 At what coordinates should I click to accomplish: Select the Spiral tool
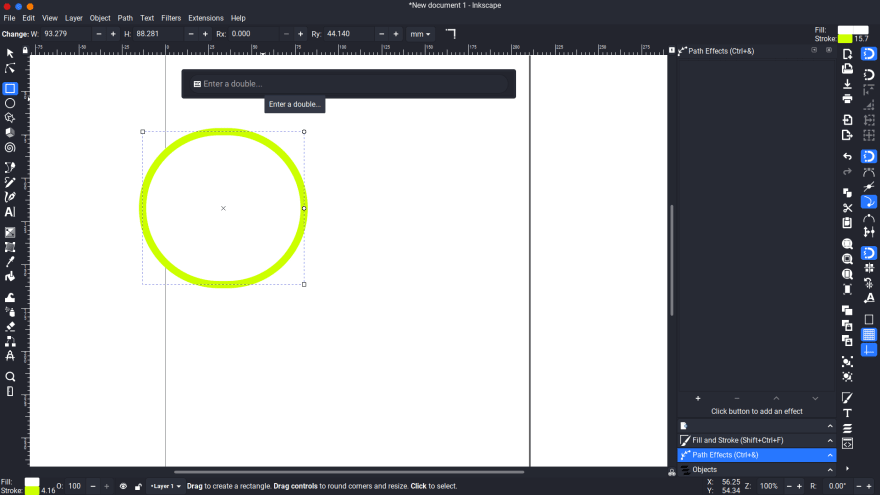pos(10,148)
